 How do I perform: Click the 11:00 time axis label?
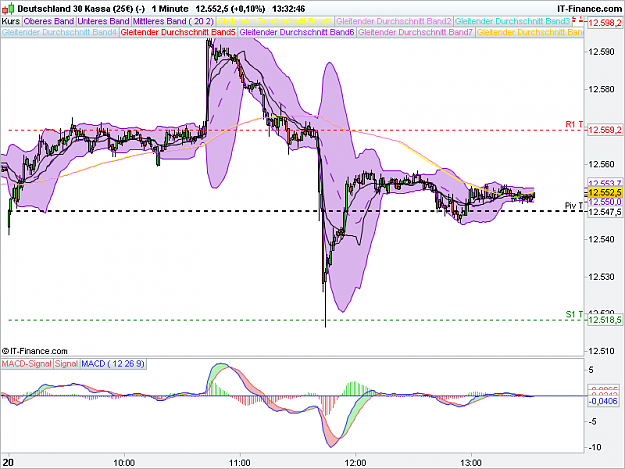coord(240,463)
